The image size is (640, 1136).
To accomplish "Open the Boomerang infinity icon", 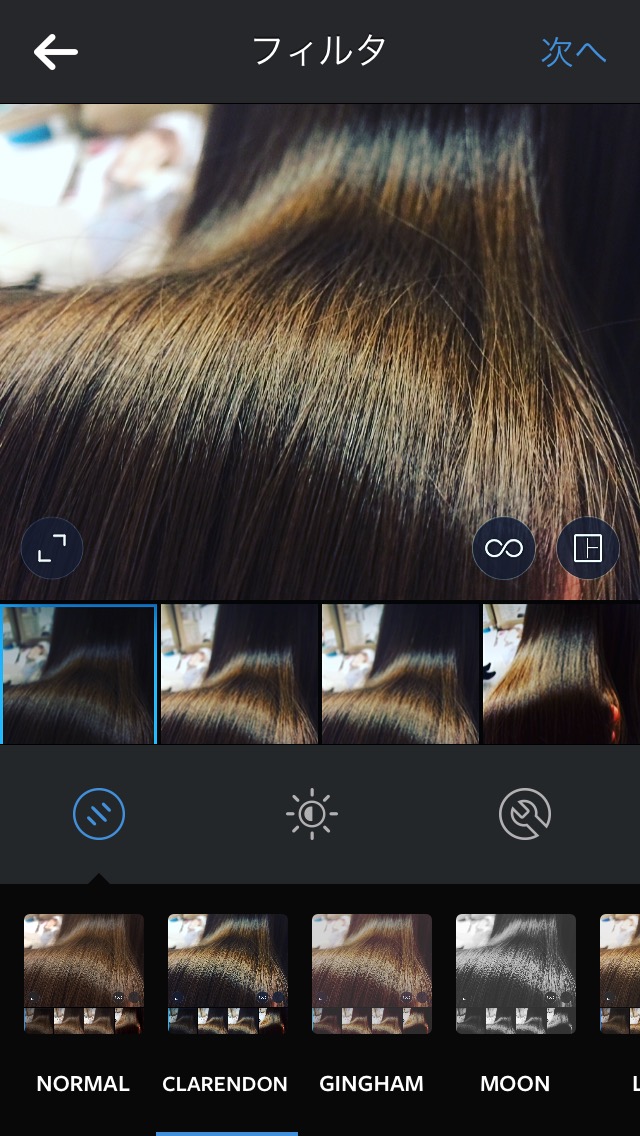I will click(504, 548).
